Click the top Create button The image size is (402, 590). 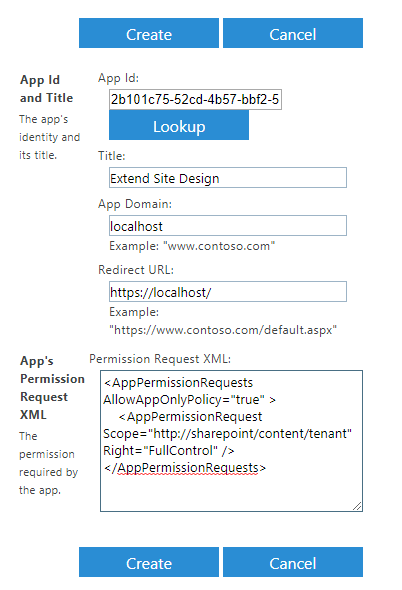[149, 33]
